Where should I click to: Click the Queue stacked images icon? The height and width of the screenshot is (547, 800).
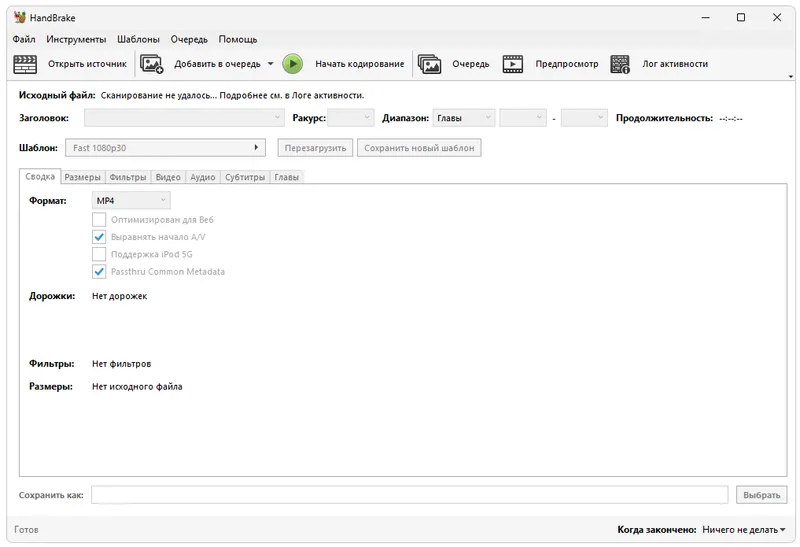point(430,64)
